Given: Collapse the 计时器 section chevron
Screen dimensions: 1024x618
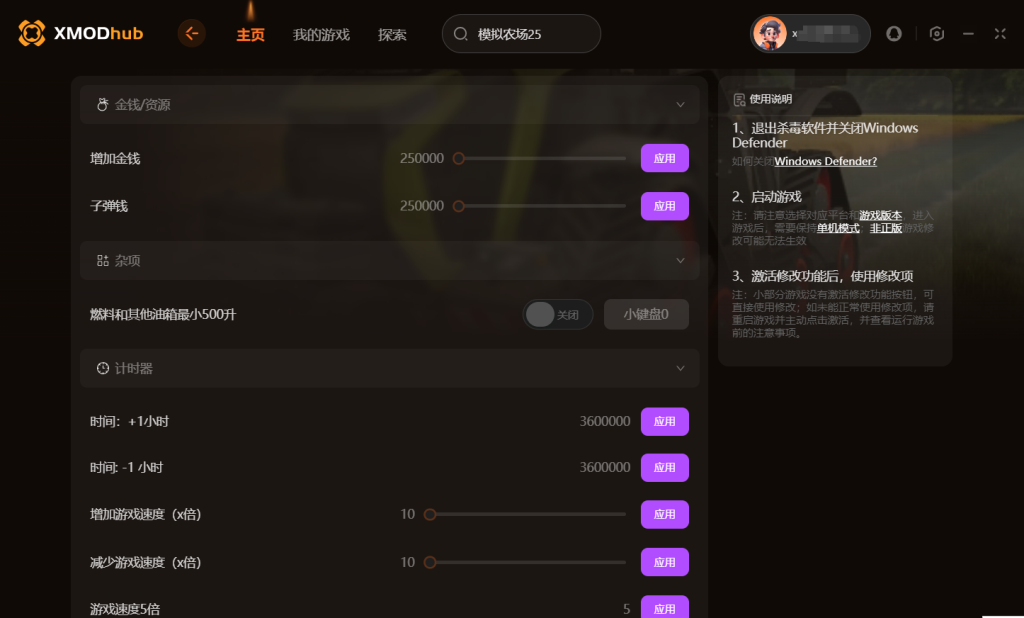Looking at the screenshot, I should click(680, 368).
